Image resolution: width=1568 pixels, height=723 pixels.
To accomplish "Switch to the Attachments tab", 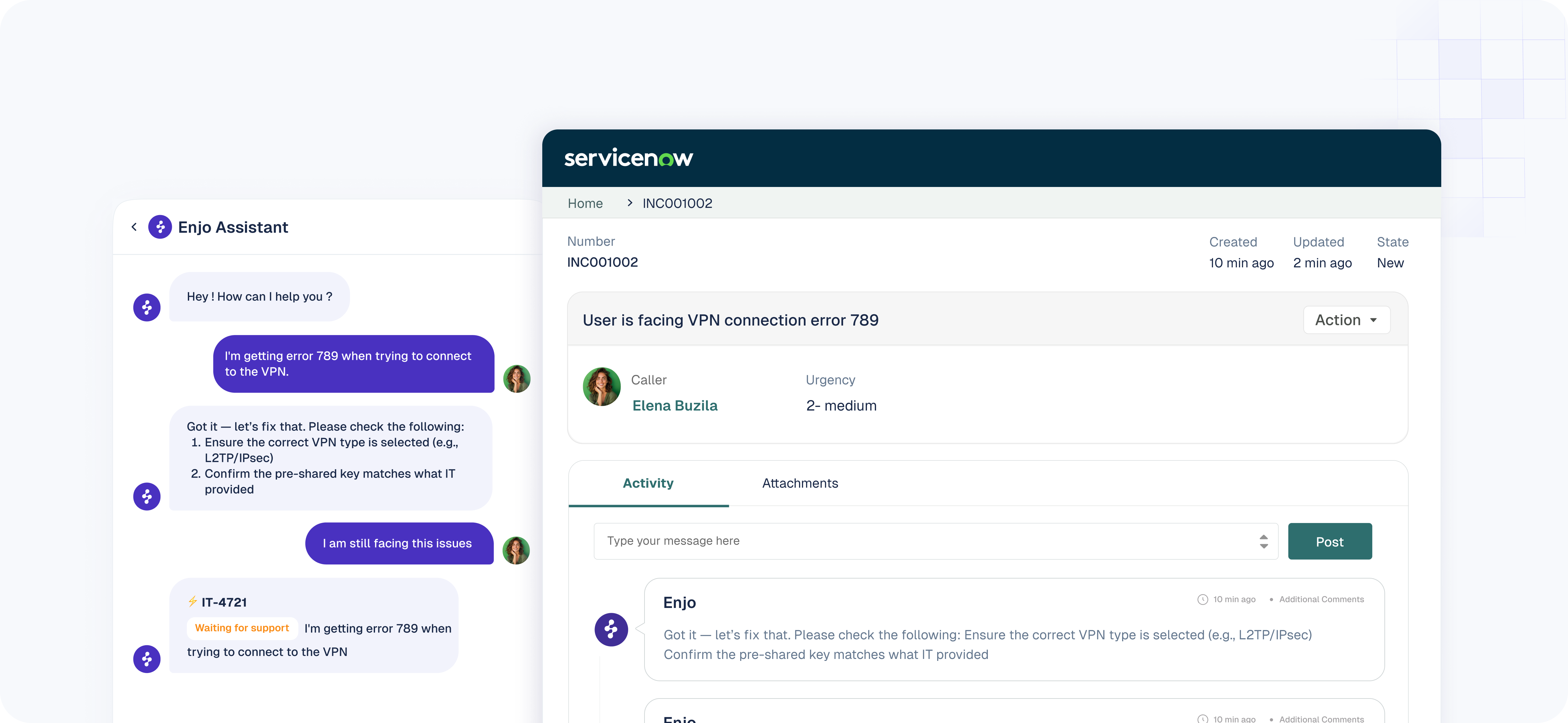I will (x=800, y=483).
